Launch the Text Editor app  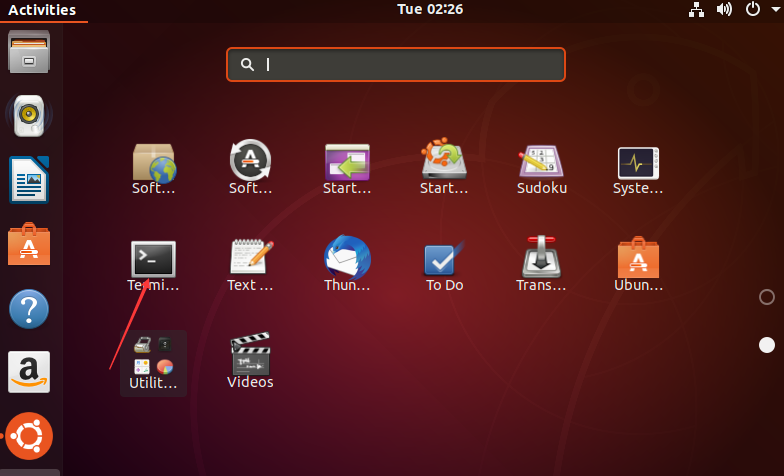point(251,260)
